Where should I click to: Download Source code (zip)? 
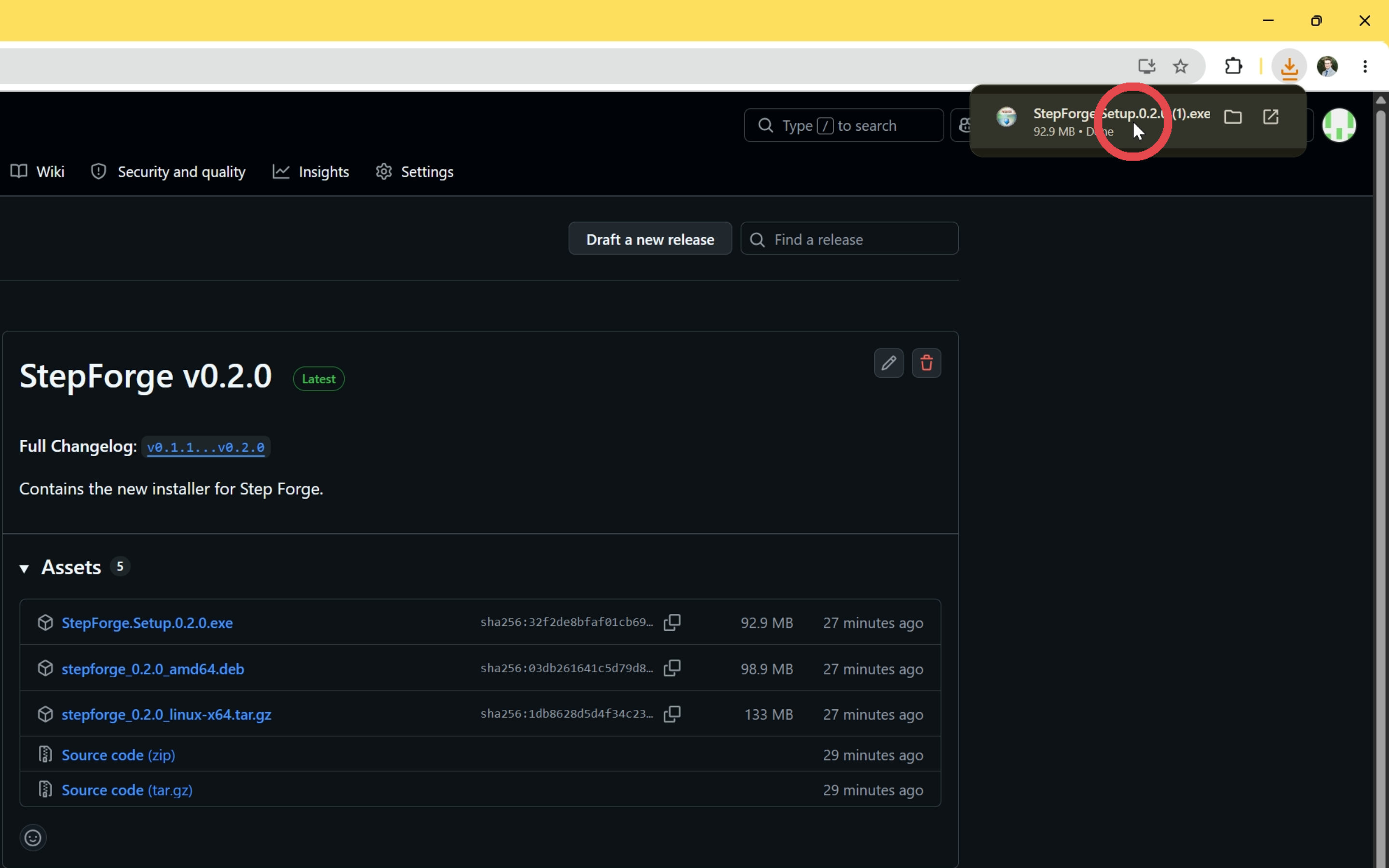pos(118,755)
